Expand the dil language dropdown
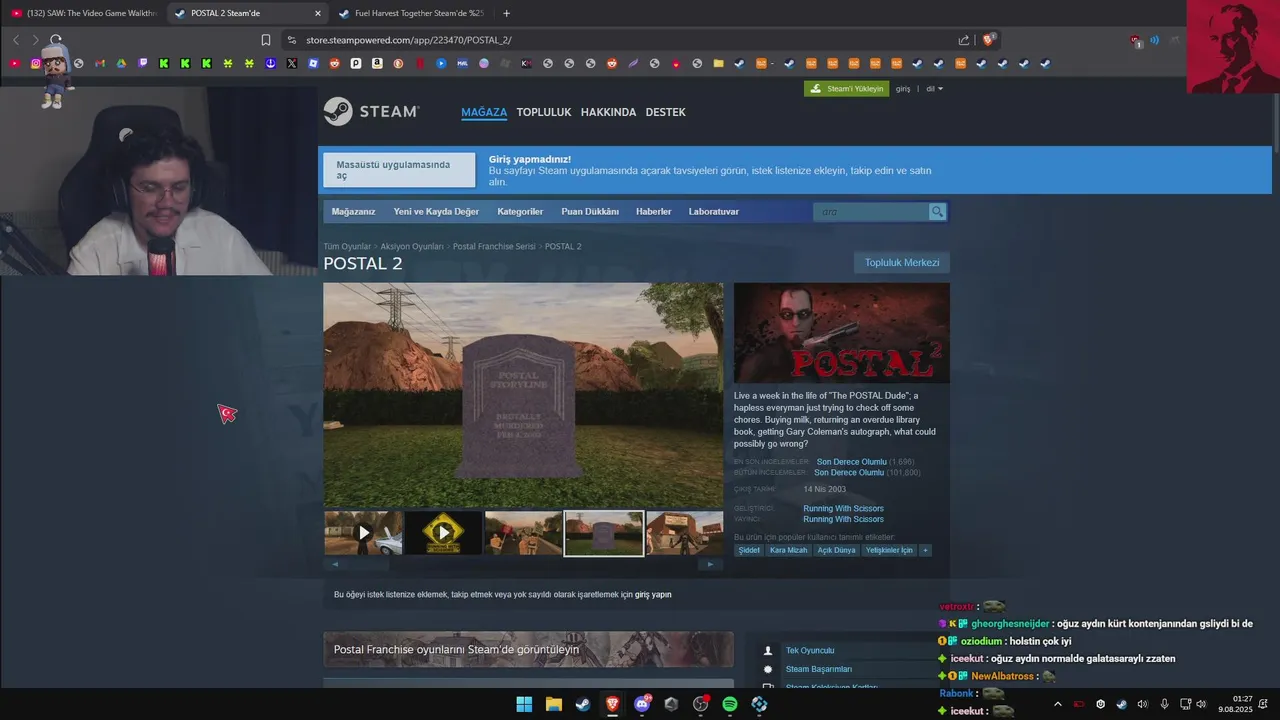This screenshot has height=720, width=1280. coord(934,89)
